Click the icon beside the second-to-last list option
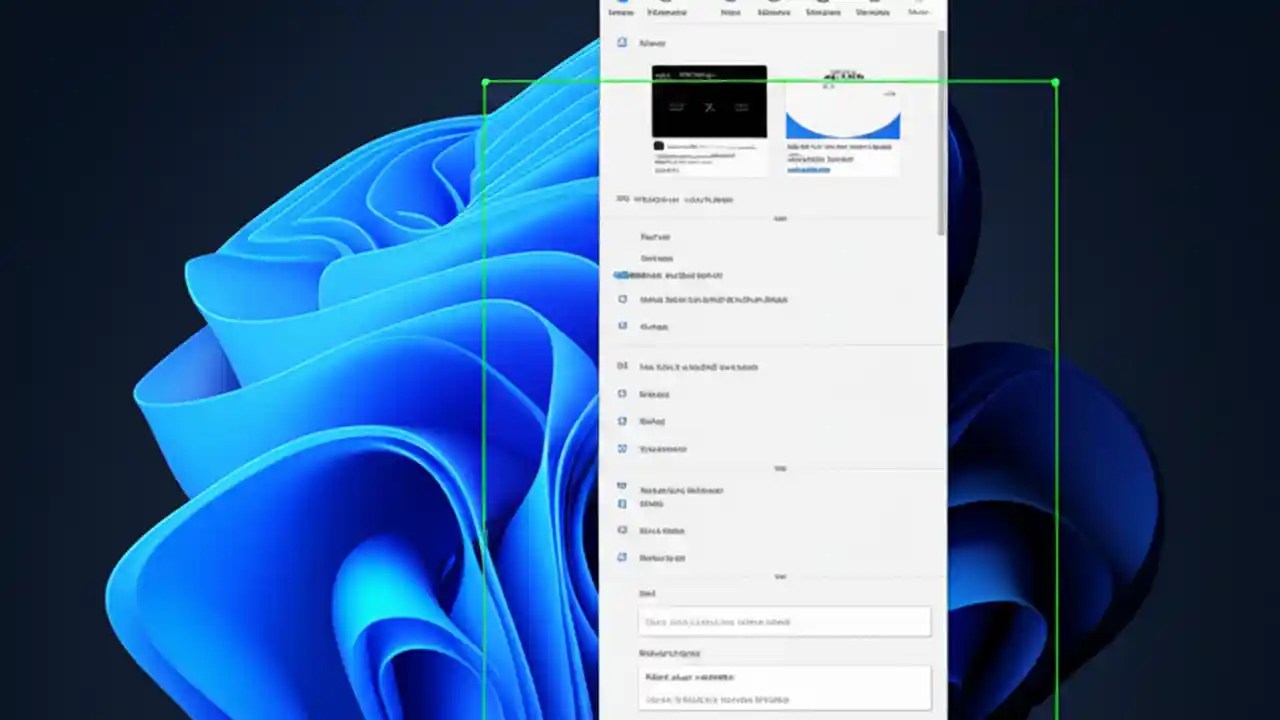The height and width of the screenshot is (720, 1280). 622,530
